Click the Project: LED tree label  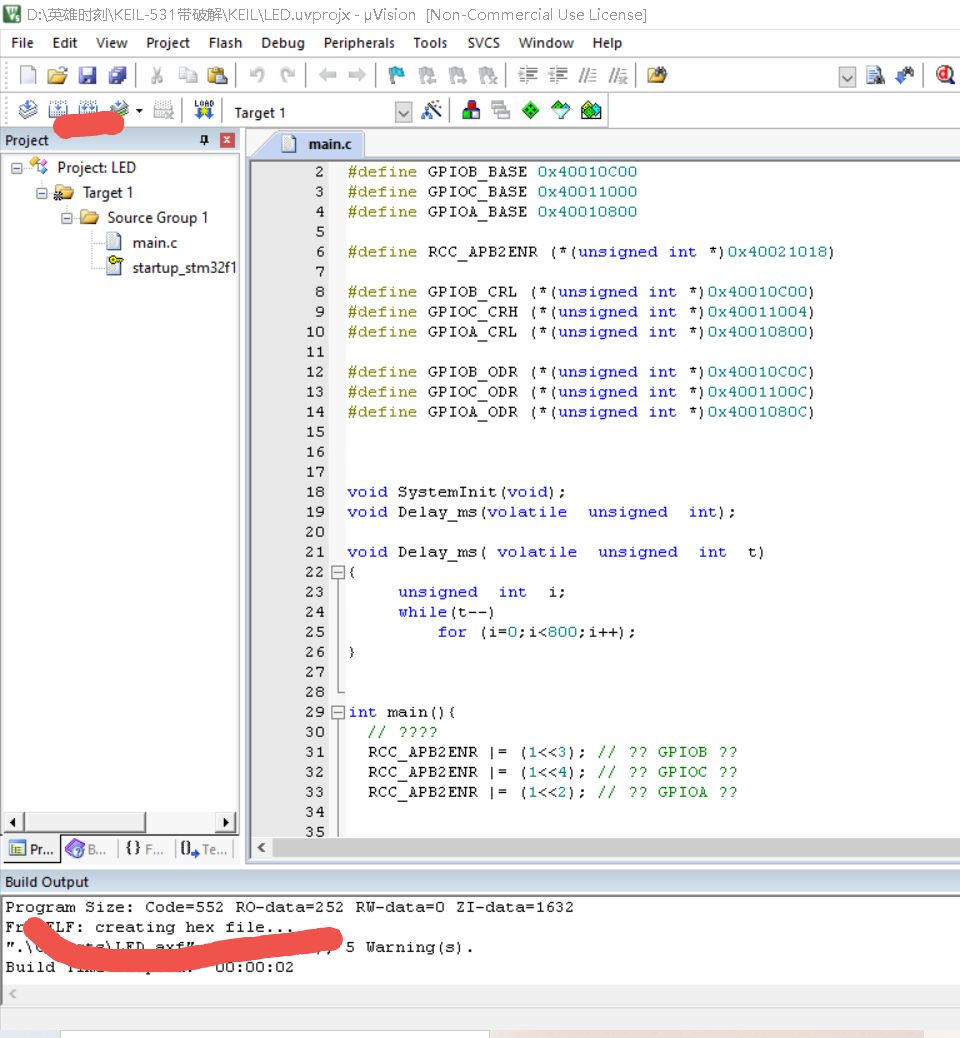96,167
